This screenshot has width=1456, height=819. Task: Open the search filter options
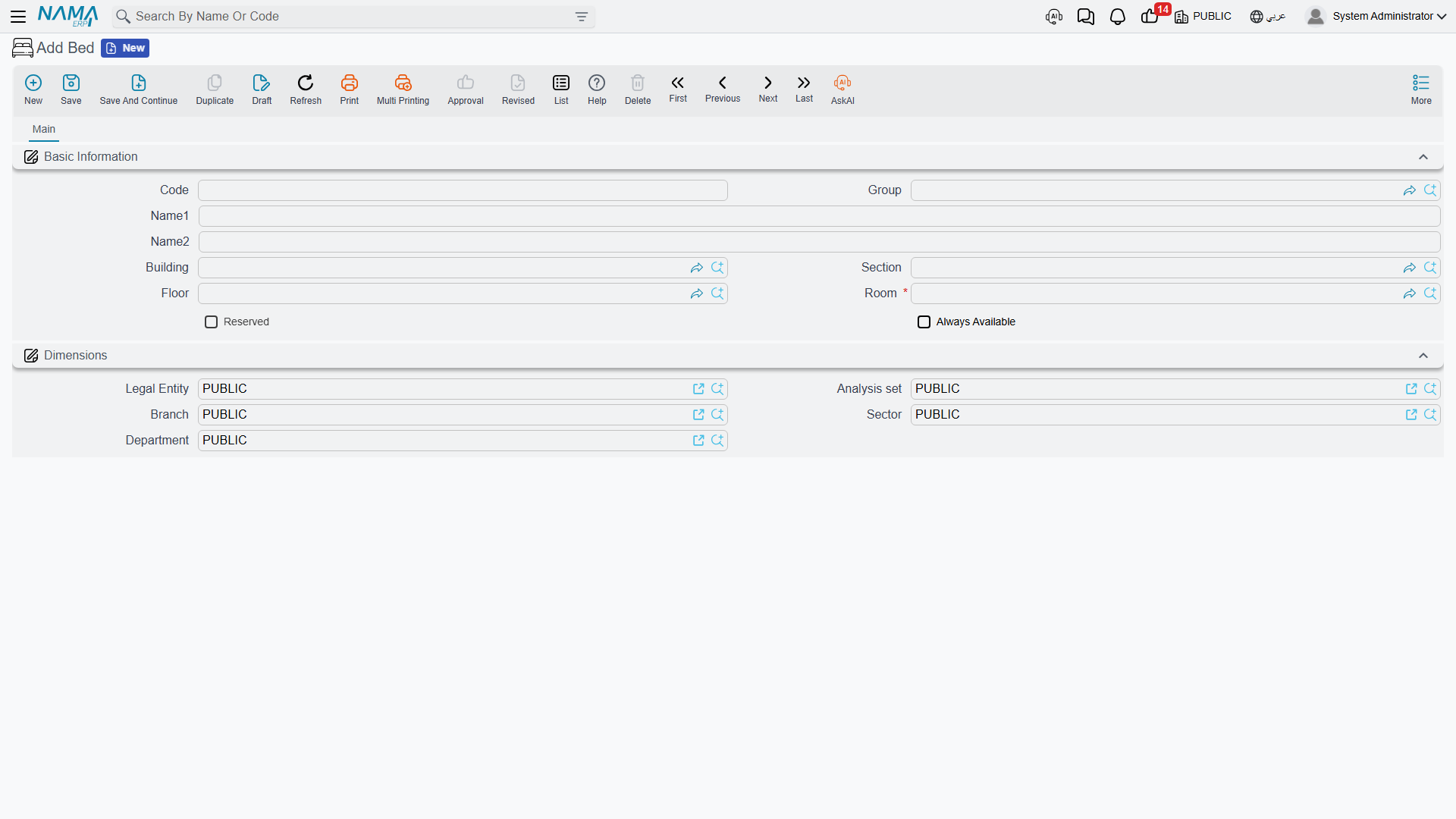pos(582,17)
